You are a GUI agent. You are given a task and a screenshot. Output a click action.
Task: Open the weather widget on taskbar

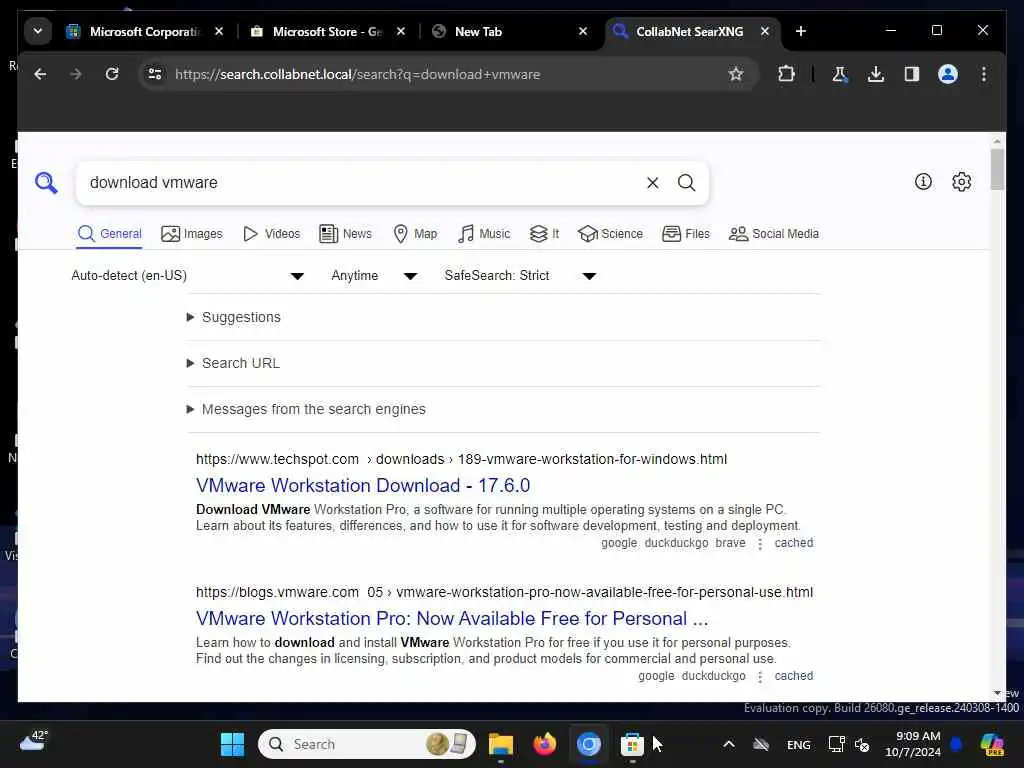pyautogui.click(x=34, y=742)
